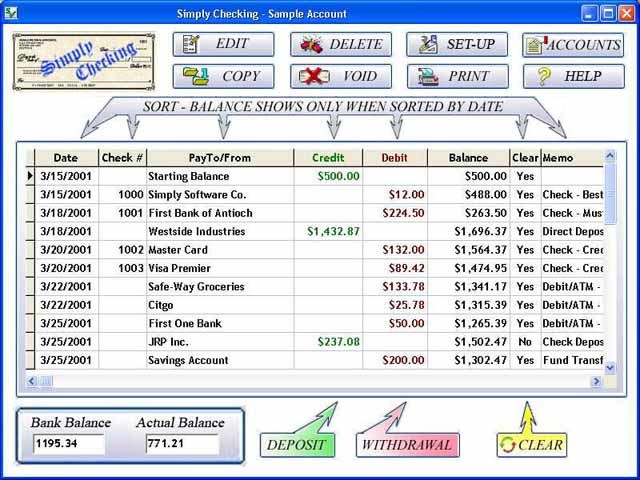This screenshot has height=480, width=640.
Task: Open the SET-UP options
Action: (457, 44)
